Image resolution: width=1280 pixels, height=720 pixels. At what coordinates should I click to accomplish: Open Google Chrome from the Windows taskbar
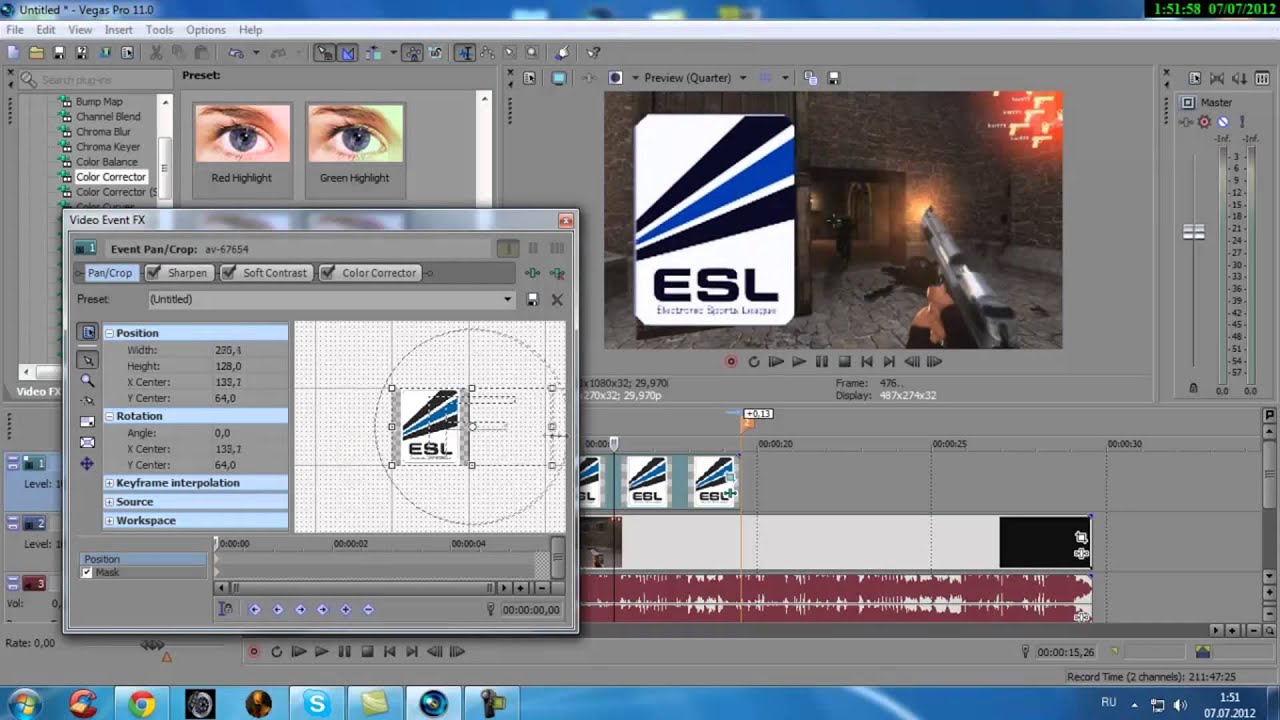pyautogui.click(x=142, y=704)
